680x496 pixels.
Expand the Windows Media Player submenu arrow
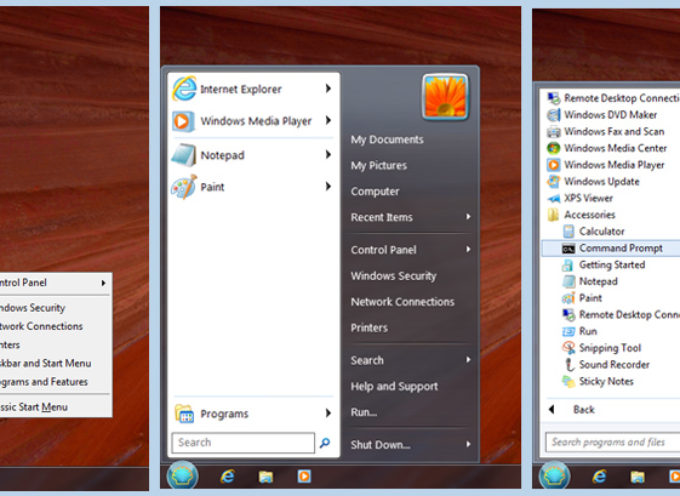point(328,120)
